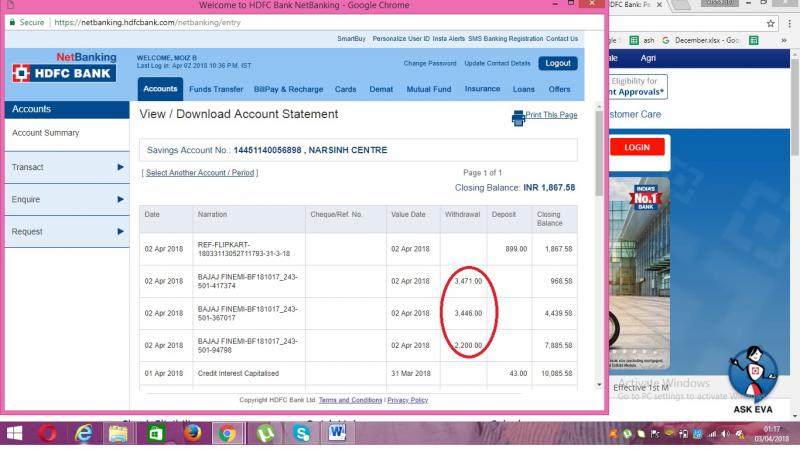Click the network signal icon in system tray
Screen dimensions: 800x449
point(712,434)
